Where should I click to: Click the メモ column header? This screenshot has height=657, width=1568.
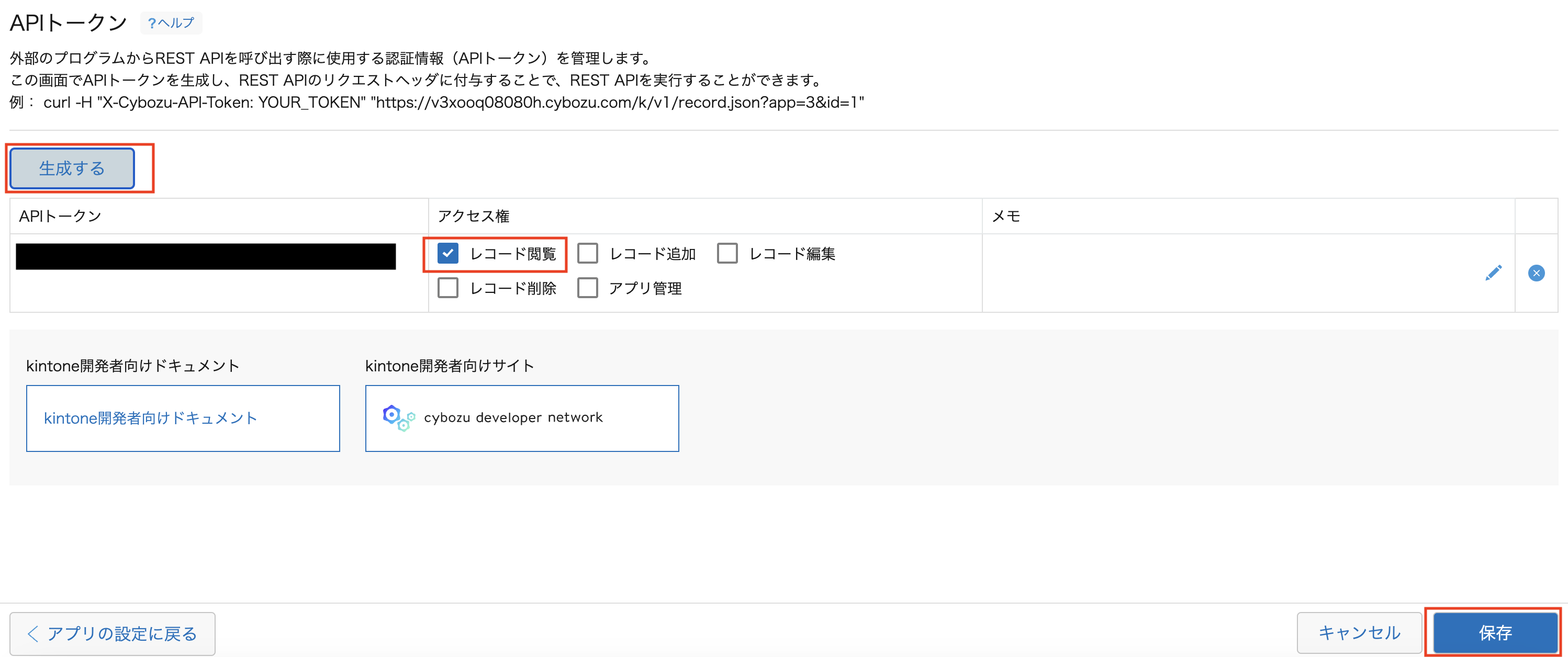tap(1005, 216)
